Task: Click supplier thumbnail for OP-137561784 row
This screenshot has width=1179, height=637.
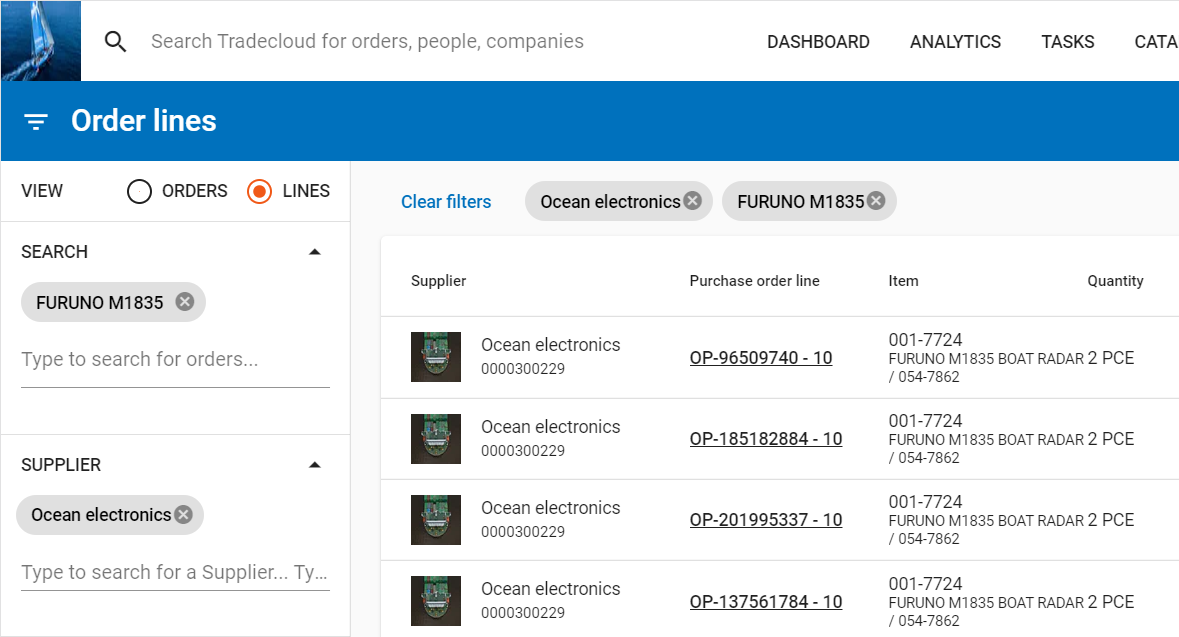Action: [435, 601]
